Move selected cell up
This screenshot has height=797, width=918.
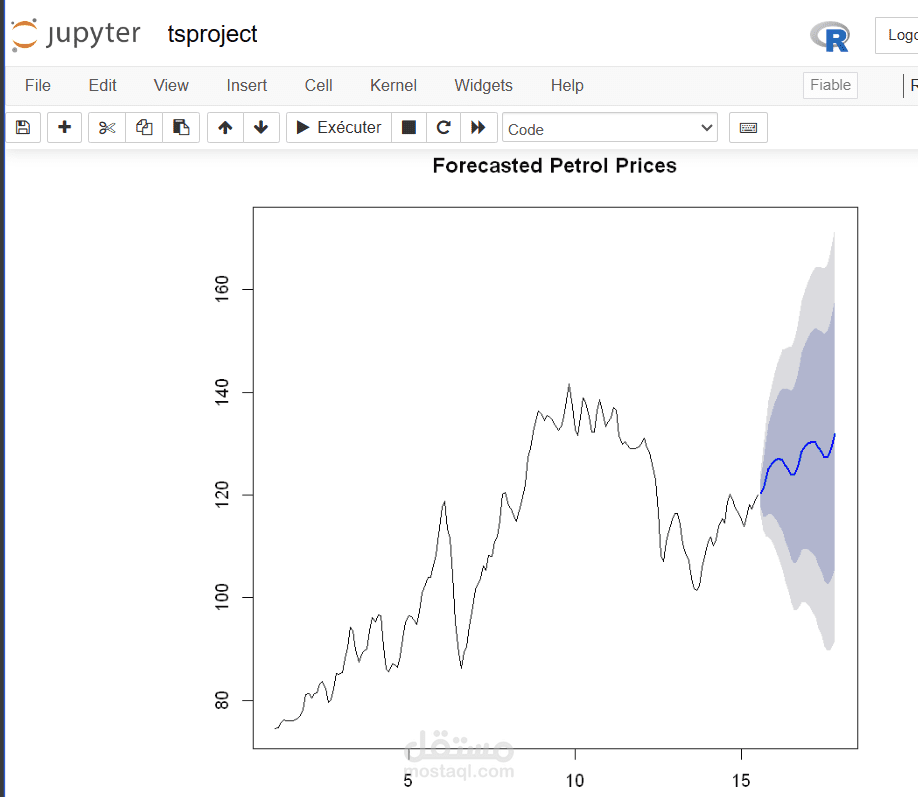click(x=225, y=128)
